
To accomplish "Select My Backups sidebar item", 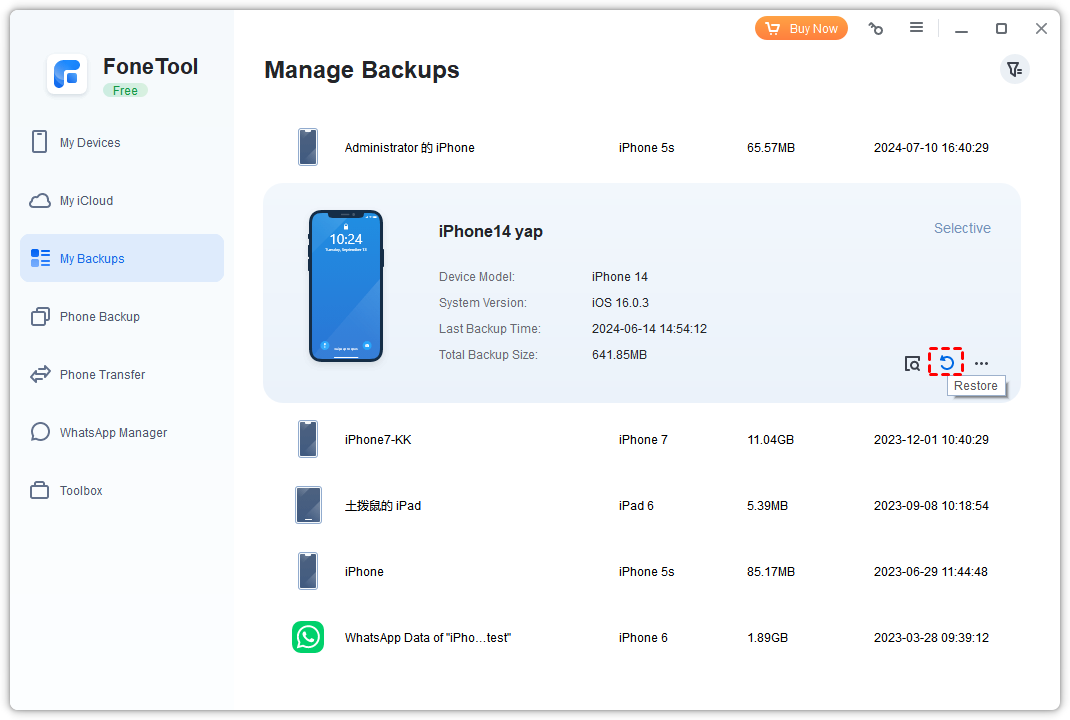I will [121, 259].
